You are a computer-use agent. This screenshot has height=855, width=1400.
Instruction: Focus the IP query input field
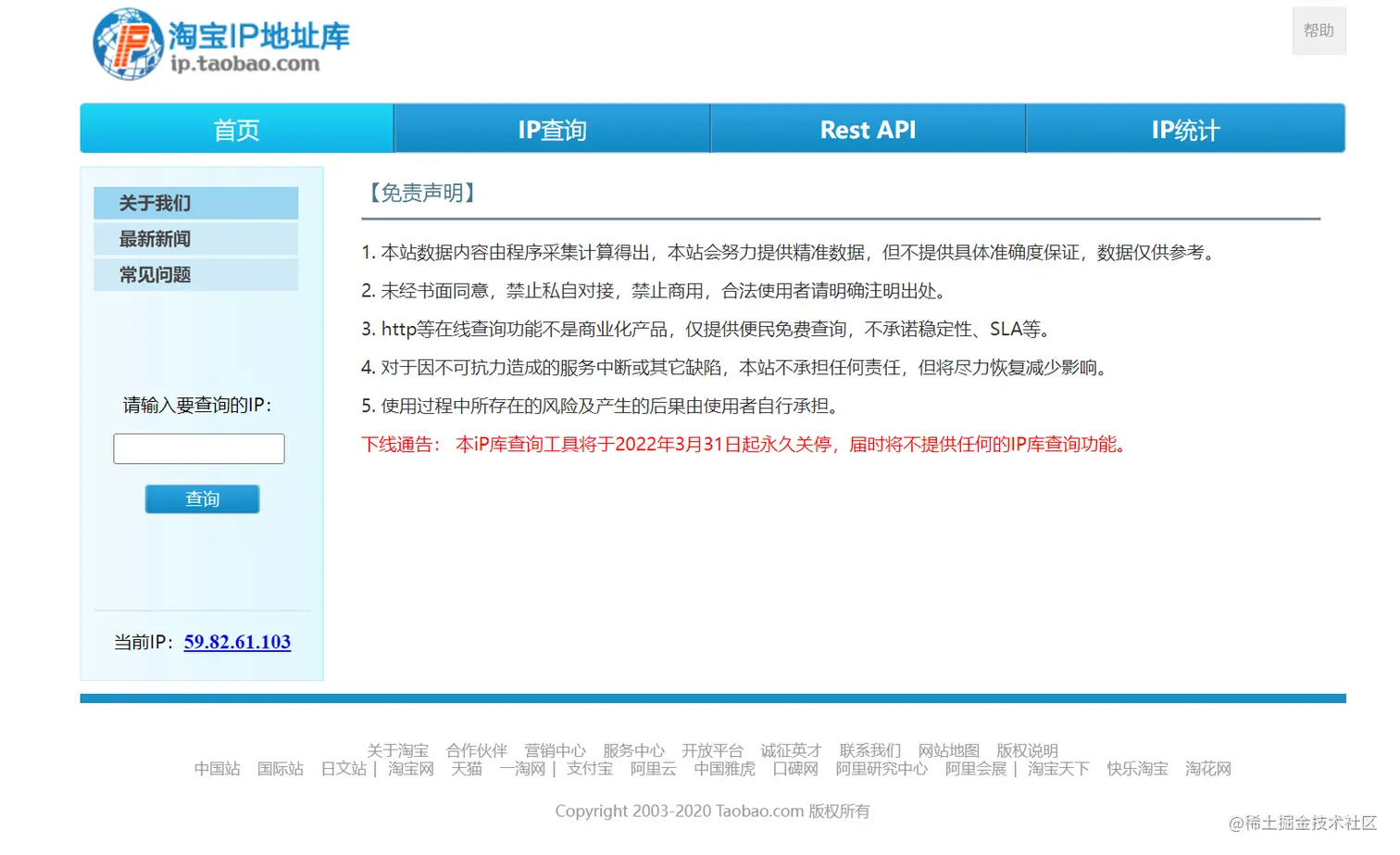point(199,448)
